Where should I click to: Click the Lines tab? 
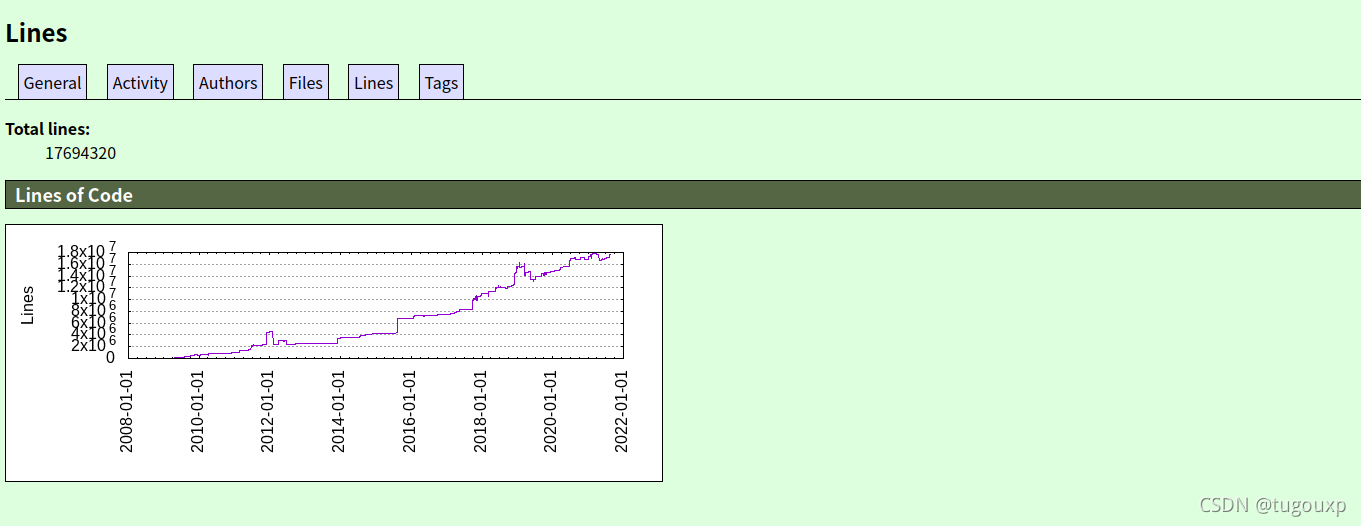pyautogui.click(x=373, y=83)
